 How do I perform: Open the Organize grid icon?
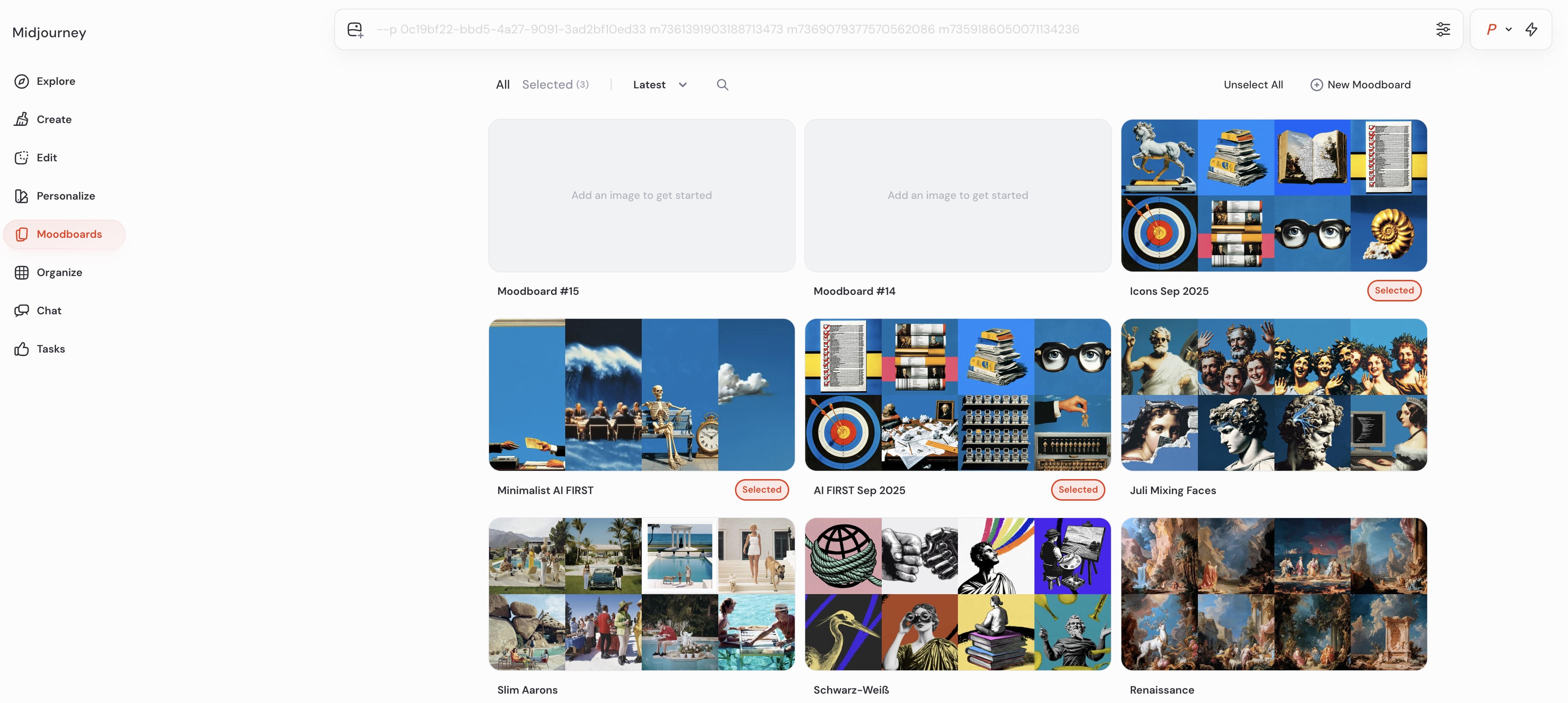(x=21, y=273)
